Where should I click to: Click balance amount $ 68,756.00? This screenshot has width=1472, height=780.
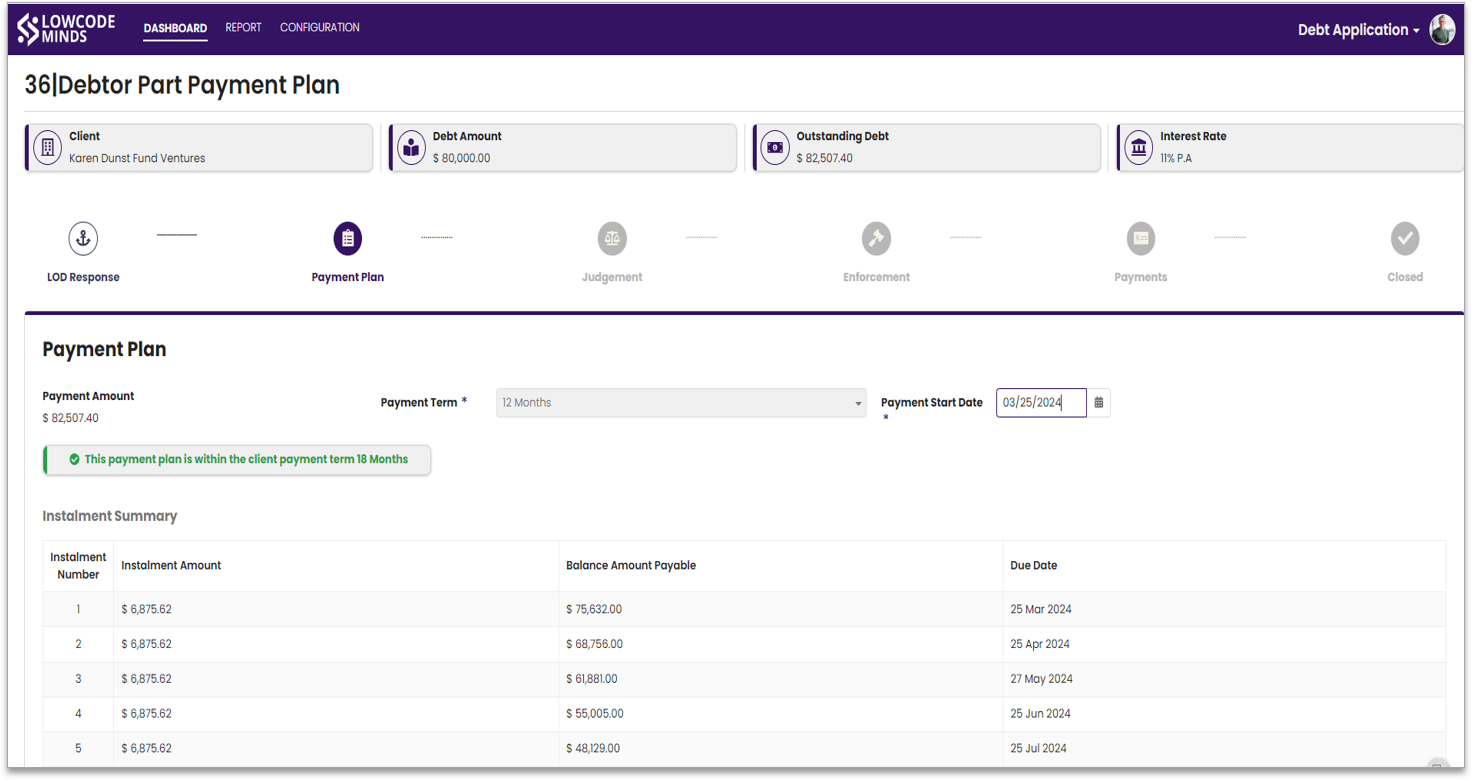coord(594,644)
